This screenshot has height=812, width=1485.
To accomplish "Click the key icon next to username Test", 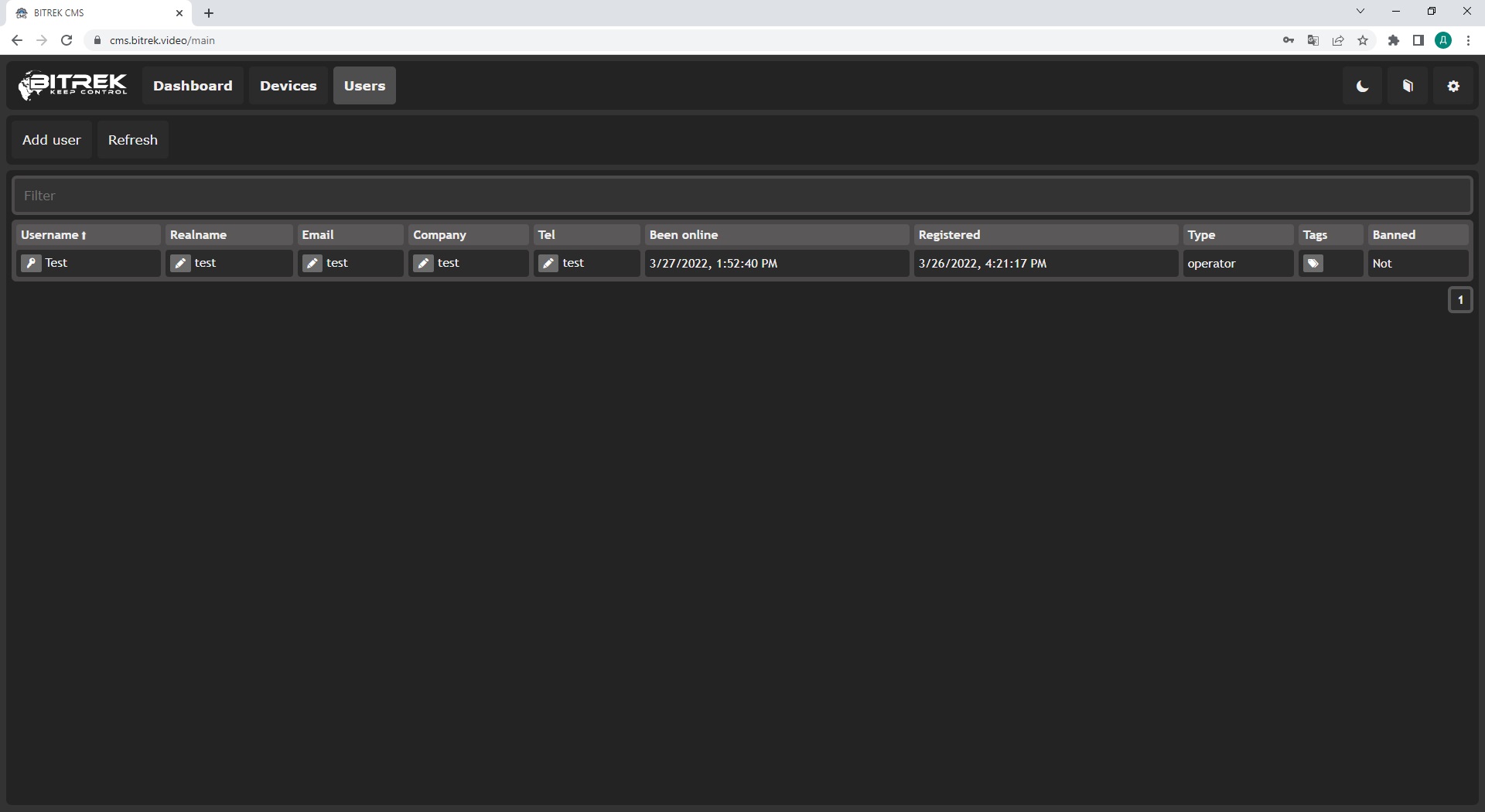I will 31,263.
